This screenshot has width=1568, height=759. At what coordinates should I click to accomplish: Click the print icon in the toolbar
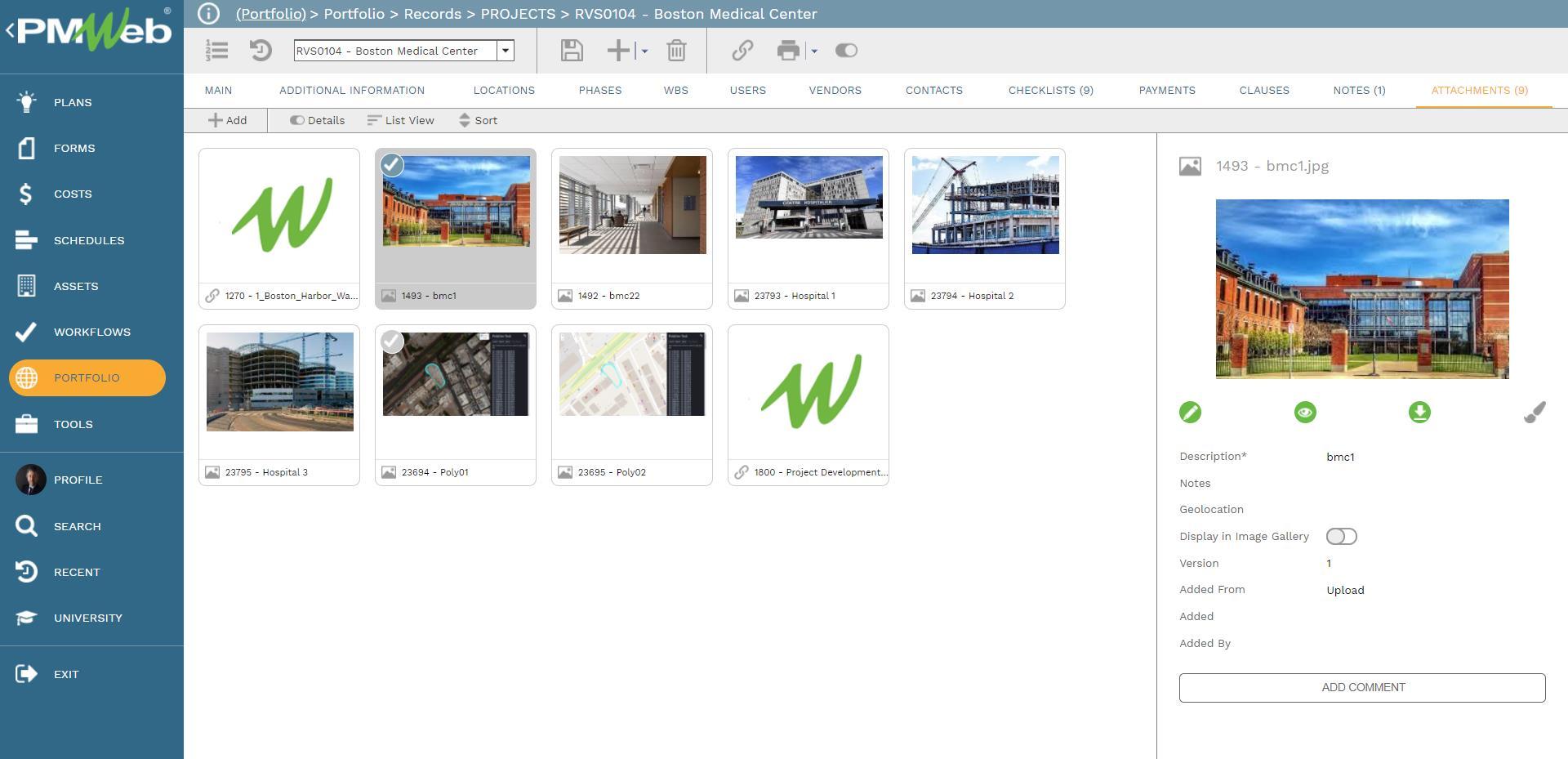[788, 51]
